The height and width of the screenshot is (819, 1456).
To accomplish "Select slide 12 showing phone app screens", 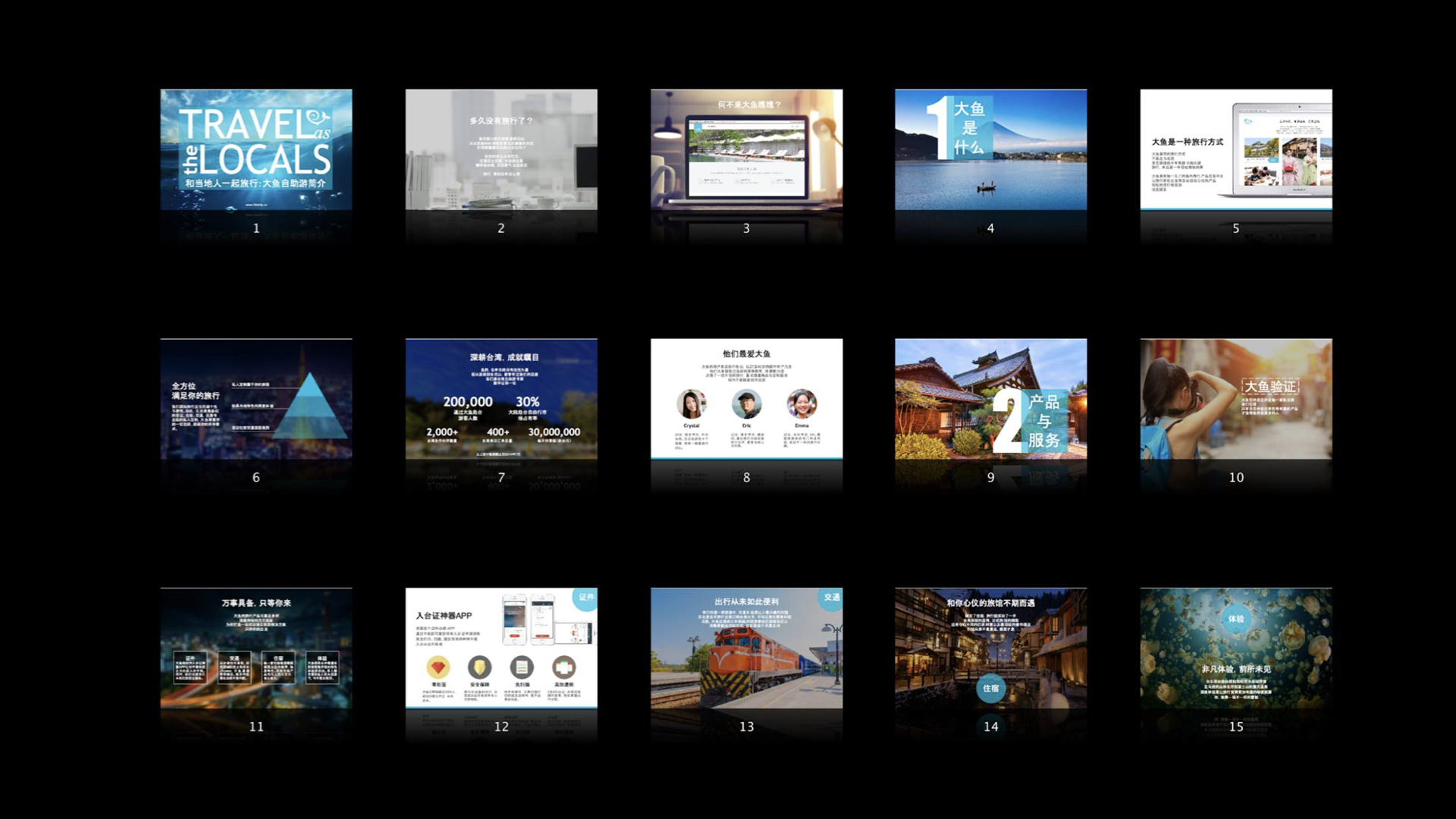I will 500,648.
